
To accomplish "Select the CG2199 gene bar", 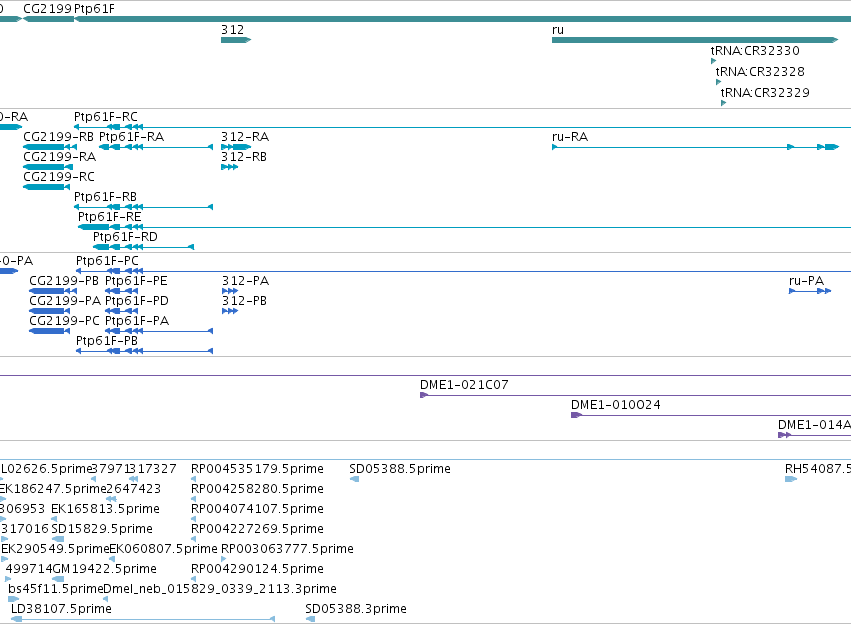I will (49, 19).
